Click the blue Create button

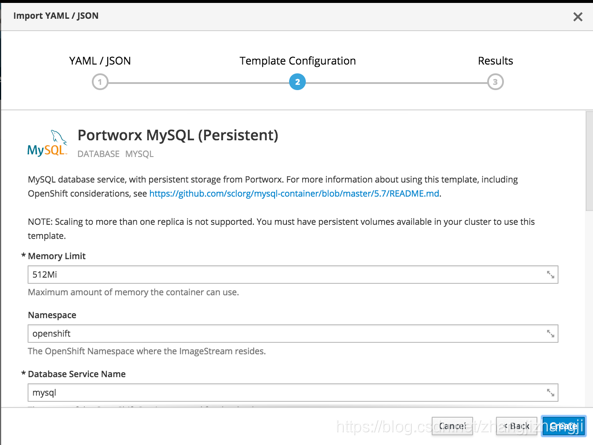(x=564, y=426)
